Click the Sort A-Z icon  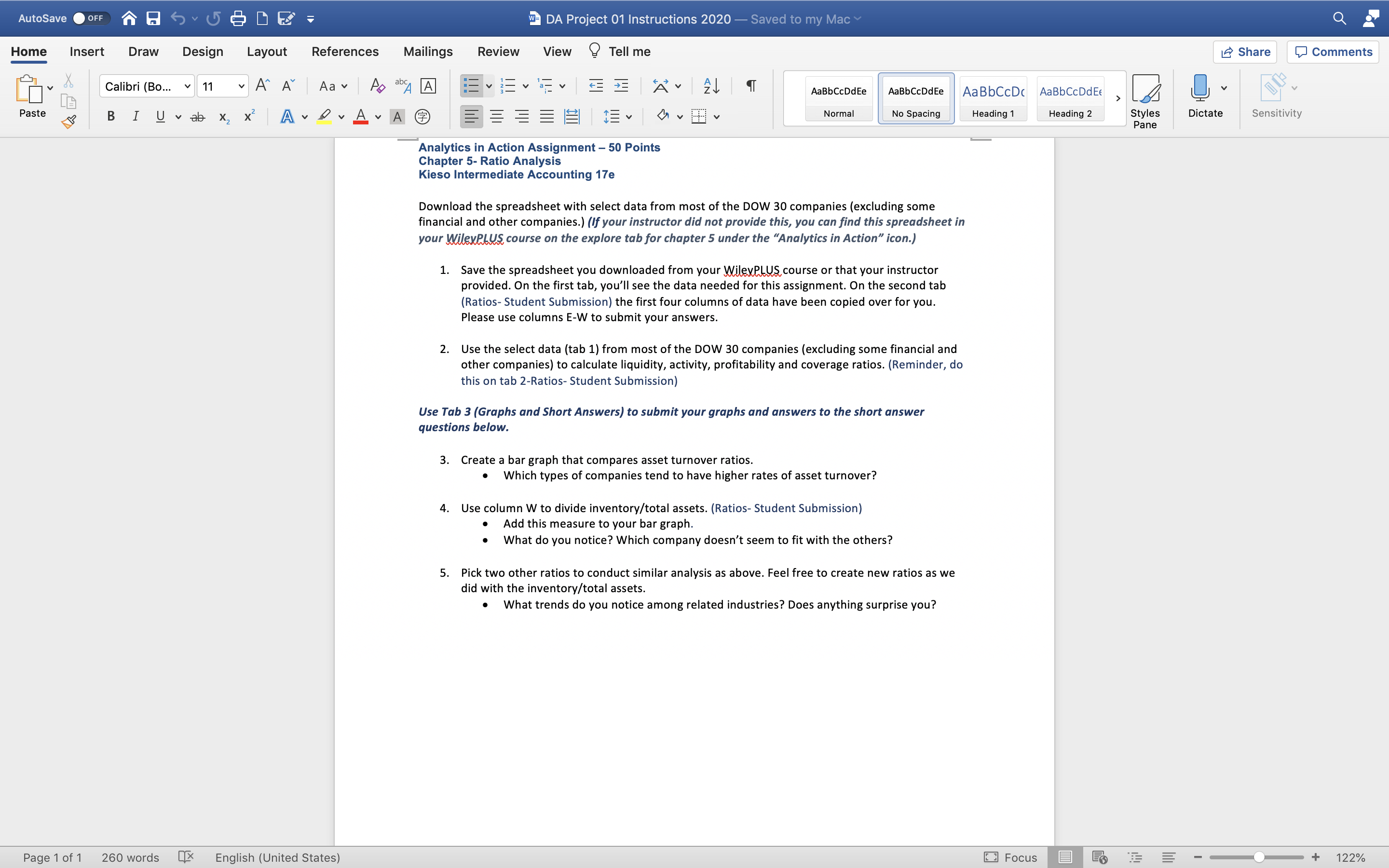click(x=711, y=86)
